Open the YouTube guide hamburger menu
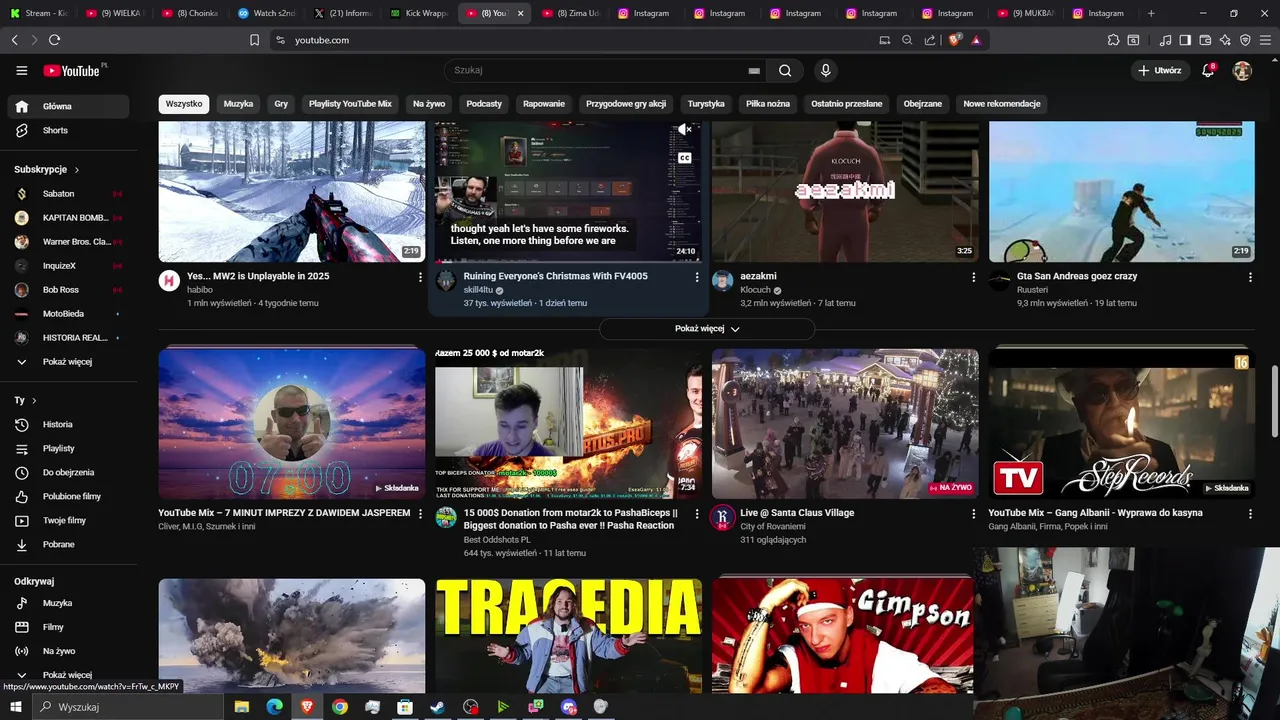Screen dimensions: 1280x720 (21, 71)
